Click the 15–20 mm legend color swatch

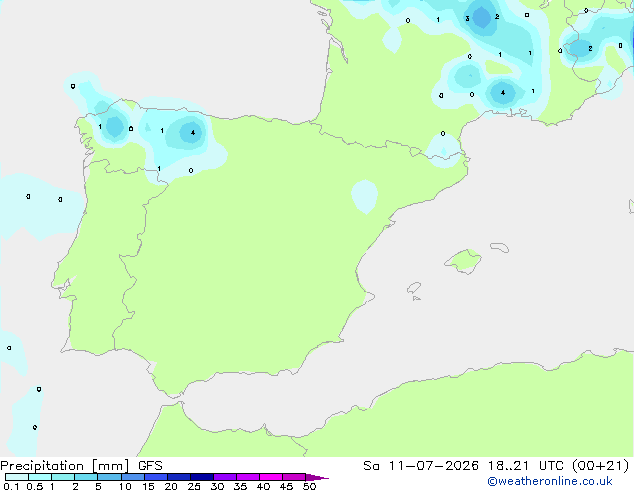[x=156, y=477]
